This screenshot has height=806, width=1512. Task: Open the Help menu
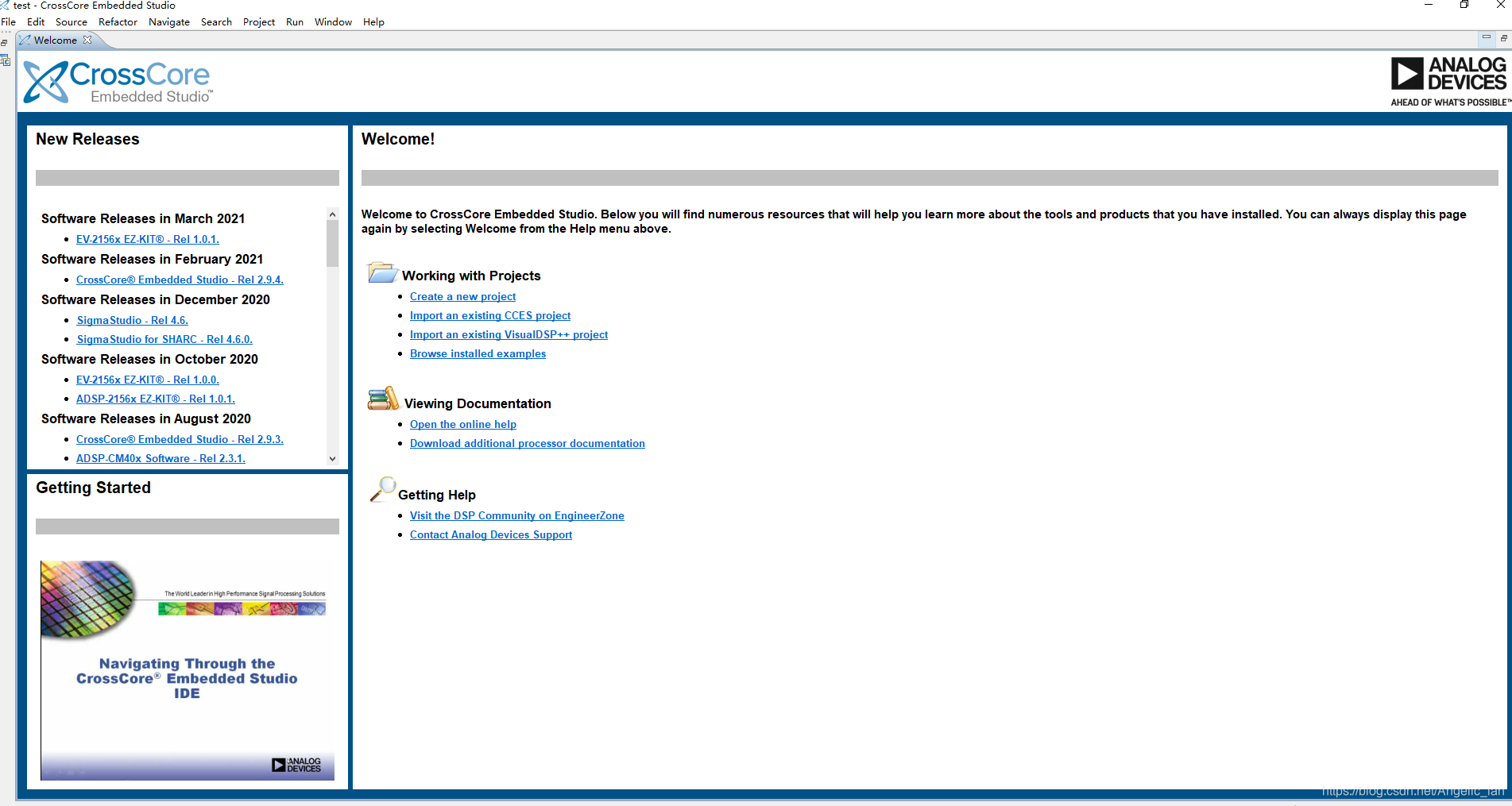[373, 22]
